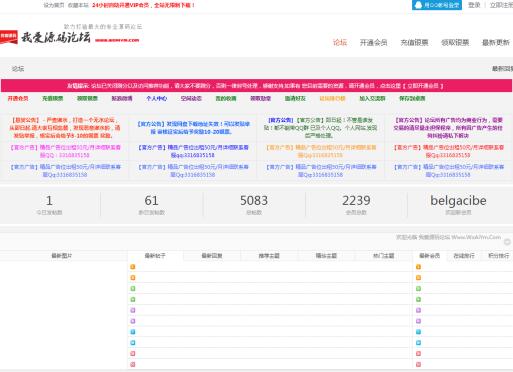Open the newest member belgacibe profile

click(x=458, y=200)
